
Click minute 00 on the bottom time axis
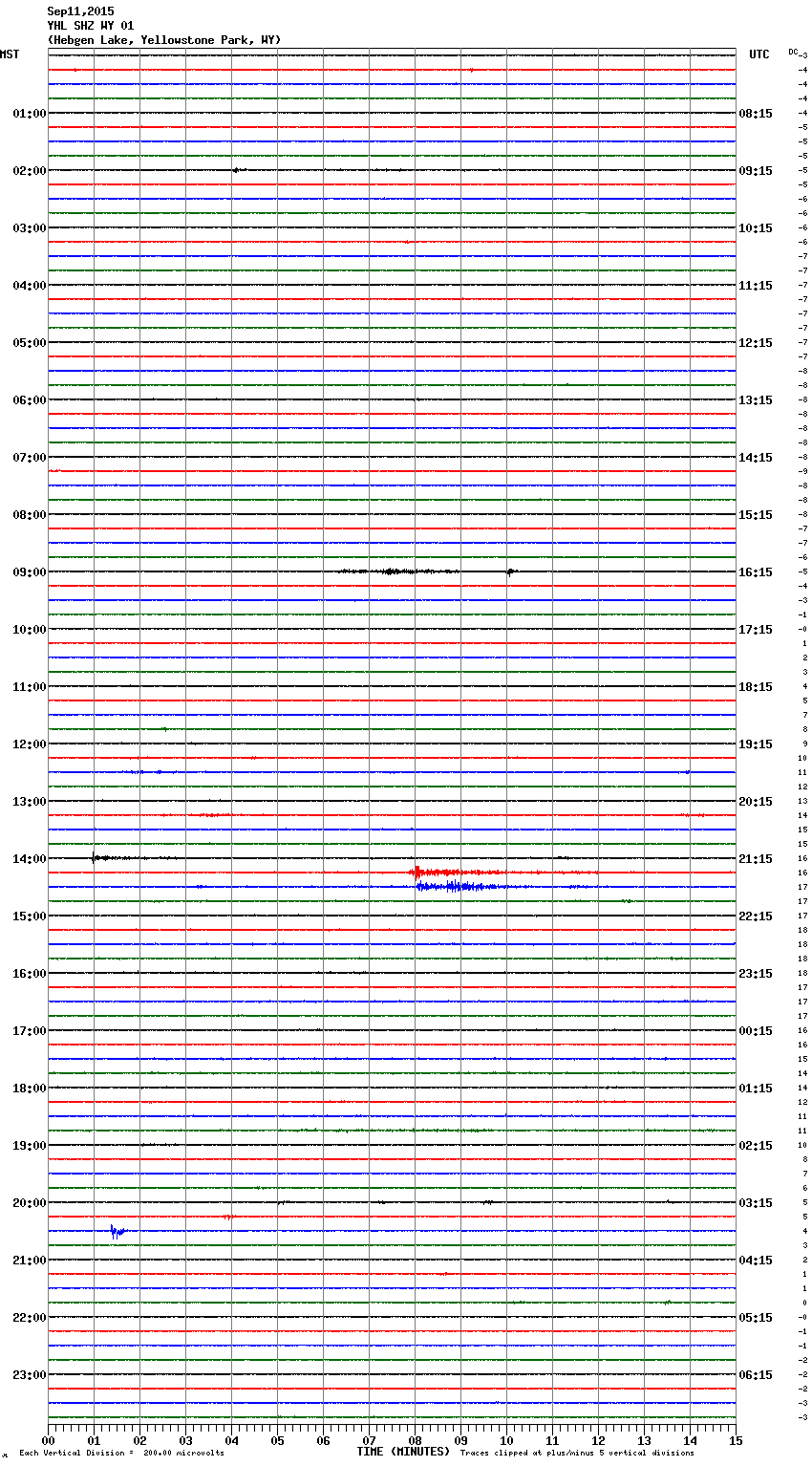pyautogui.click(x=48, y=1440)
